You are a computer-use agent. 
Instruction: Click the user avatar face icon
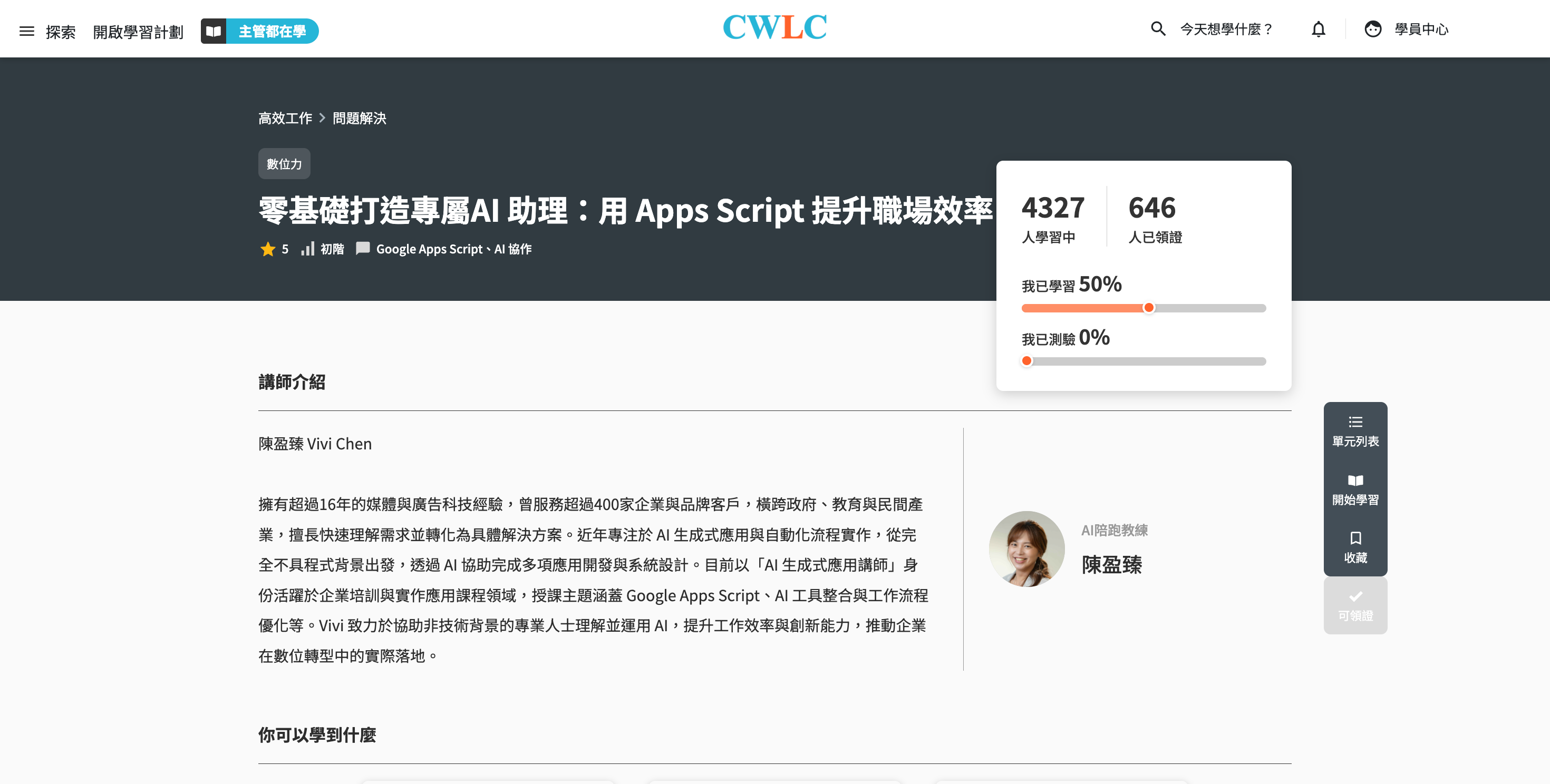[x=1373, y=29]
